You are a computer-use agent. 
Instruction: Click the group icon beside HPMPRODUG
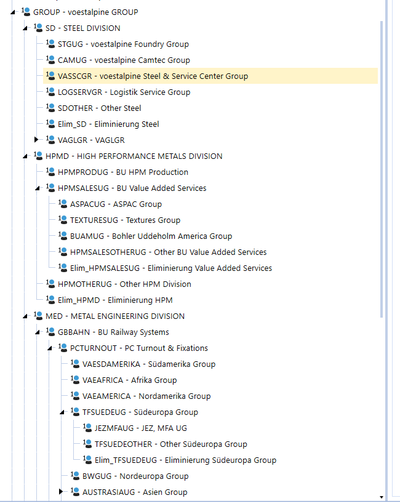[x=50, y=172]
